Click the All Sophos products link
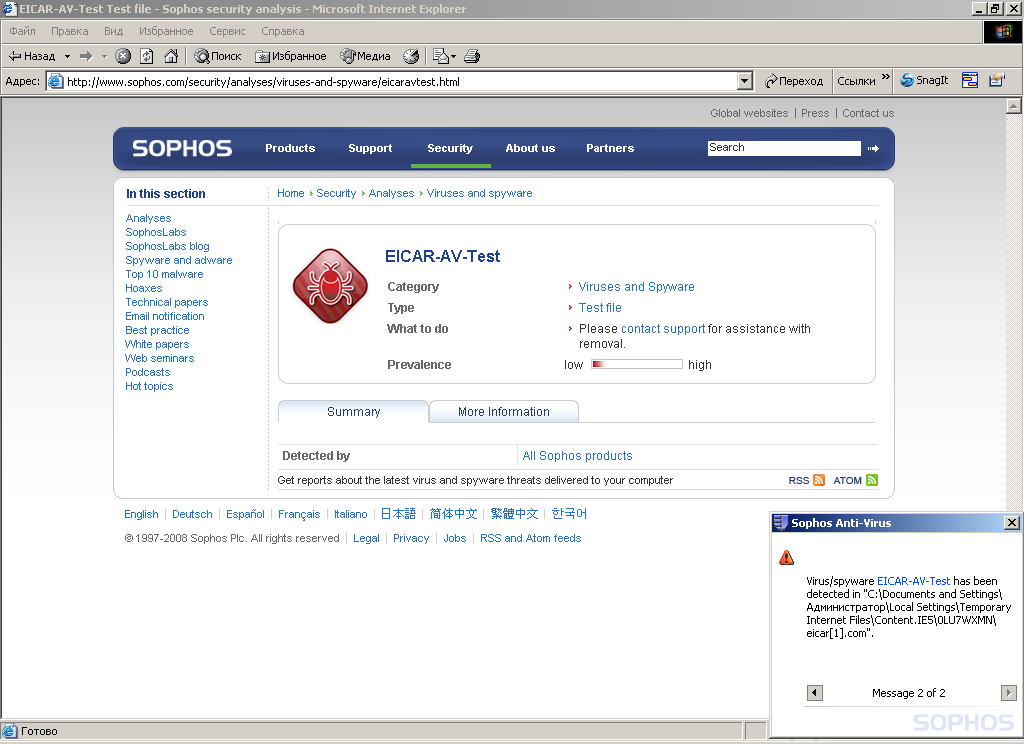 click(x=577, y=456)
